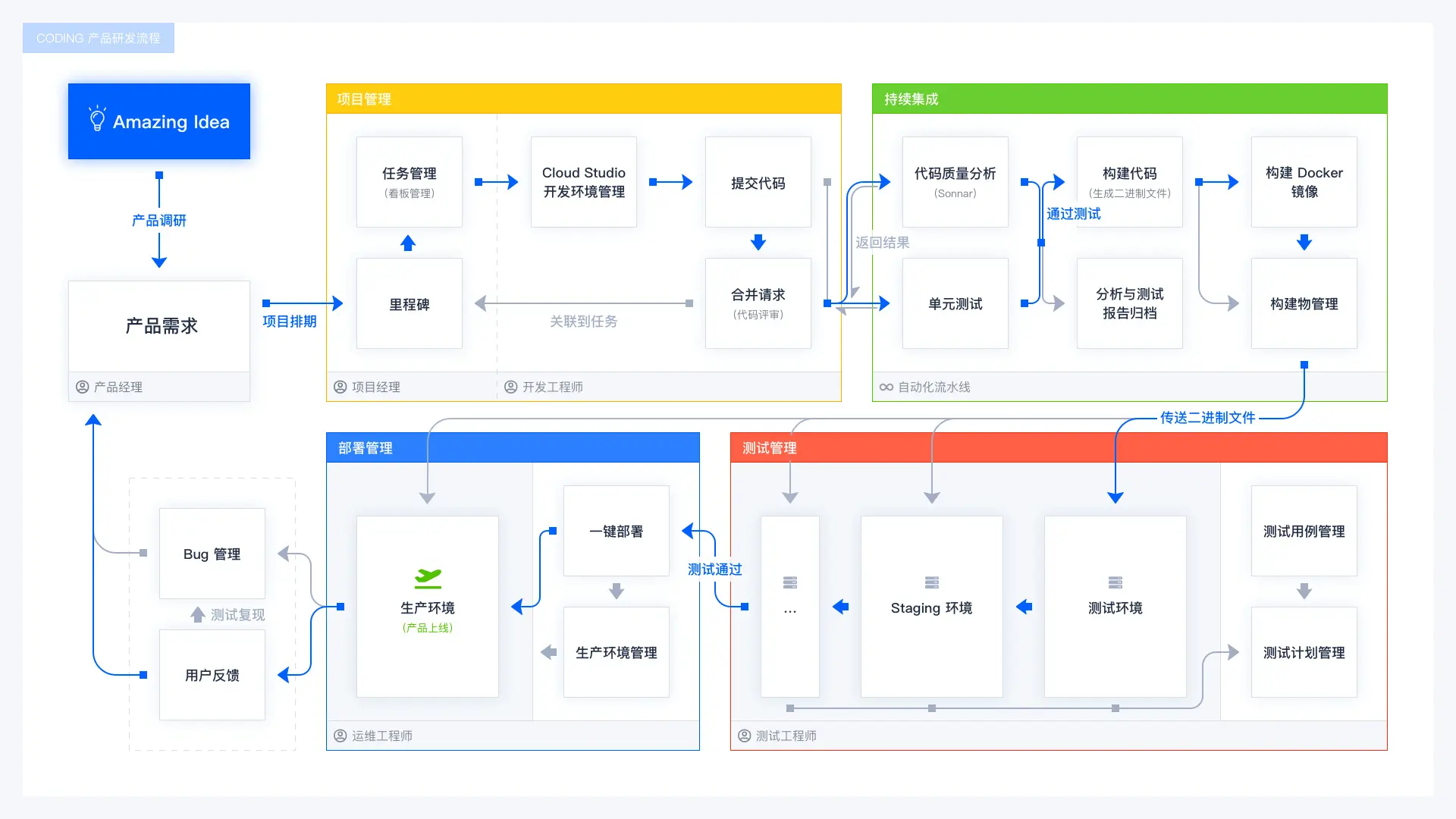This screenshot has width=1456, height=819.
Task: Click the person icon next to 产品经理
Action: (x=83, y=387)
